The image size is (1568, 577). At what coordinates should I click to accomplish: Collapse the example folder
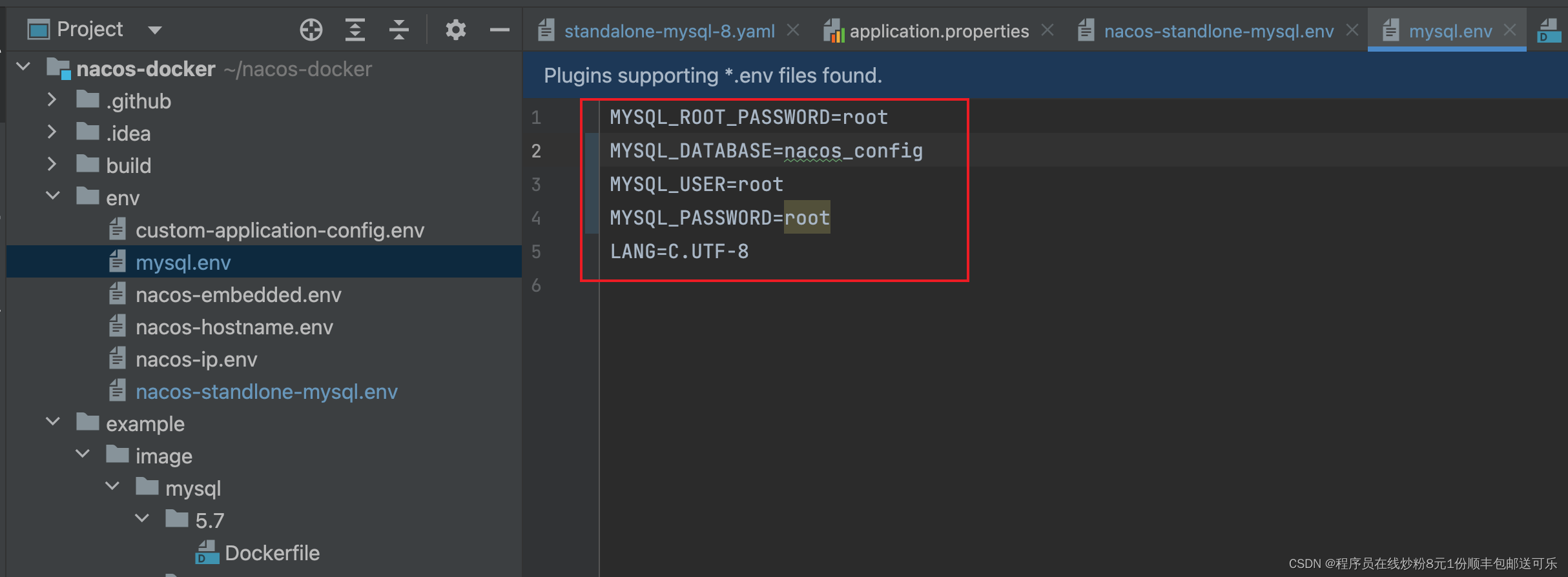[53, 421]
